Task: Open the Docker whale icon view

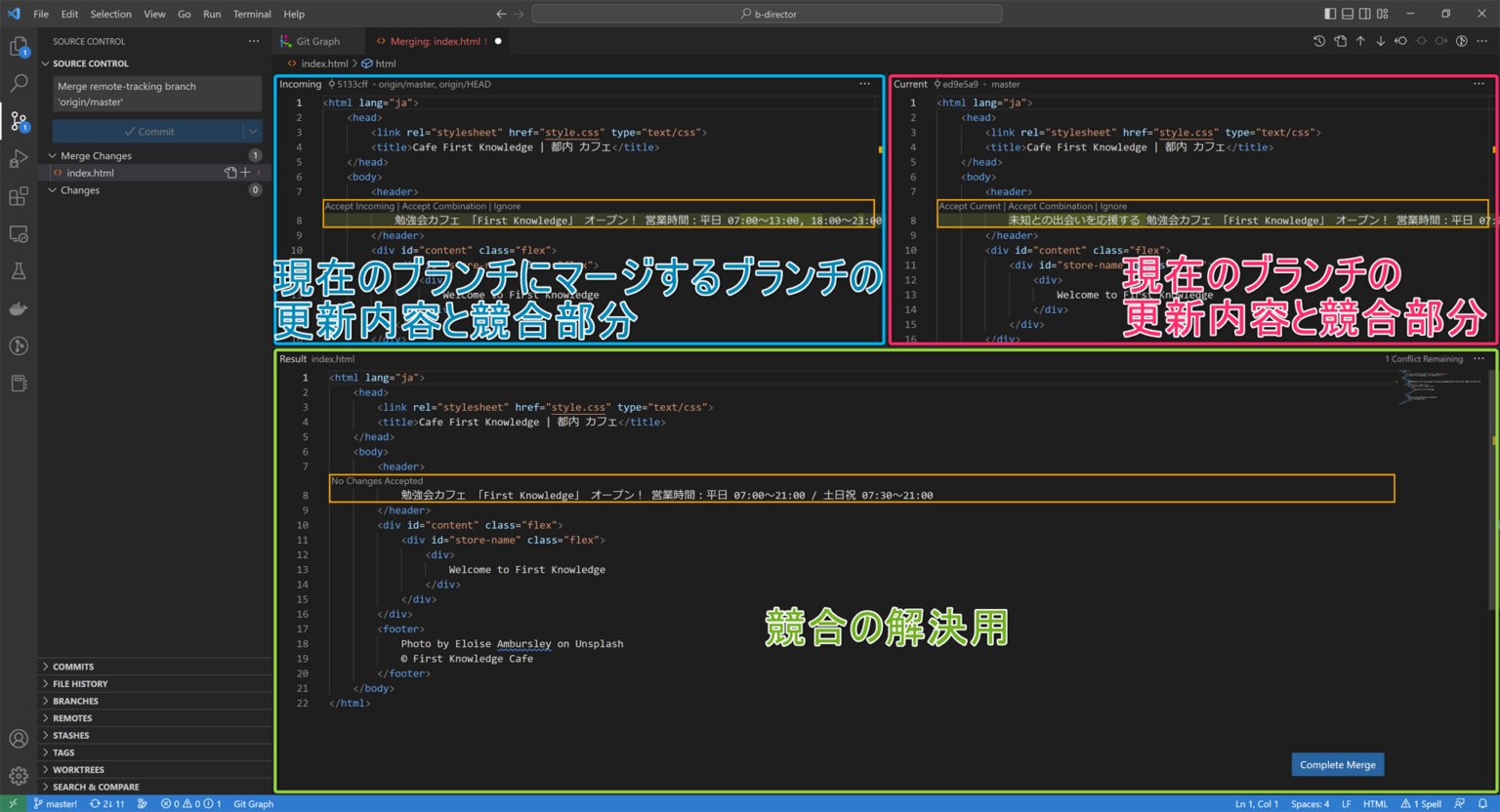Action: coord(19,308)
